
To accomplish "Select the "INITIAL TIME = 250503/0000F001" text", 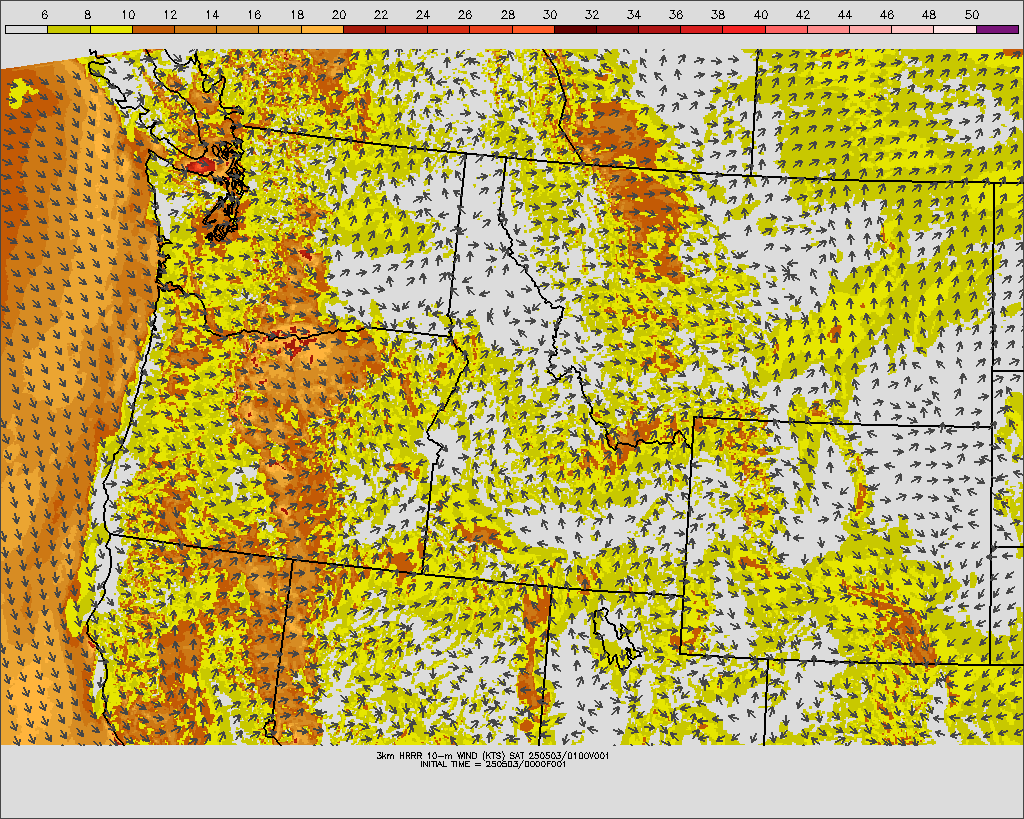I will (x=493, y=764).
